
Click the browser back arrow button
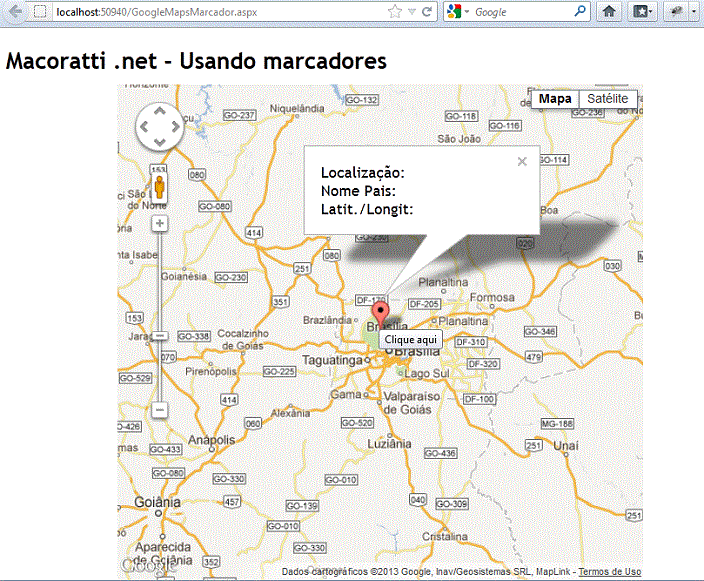pos(13,12)
